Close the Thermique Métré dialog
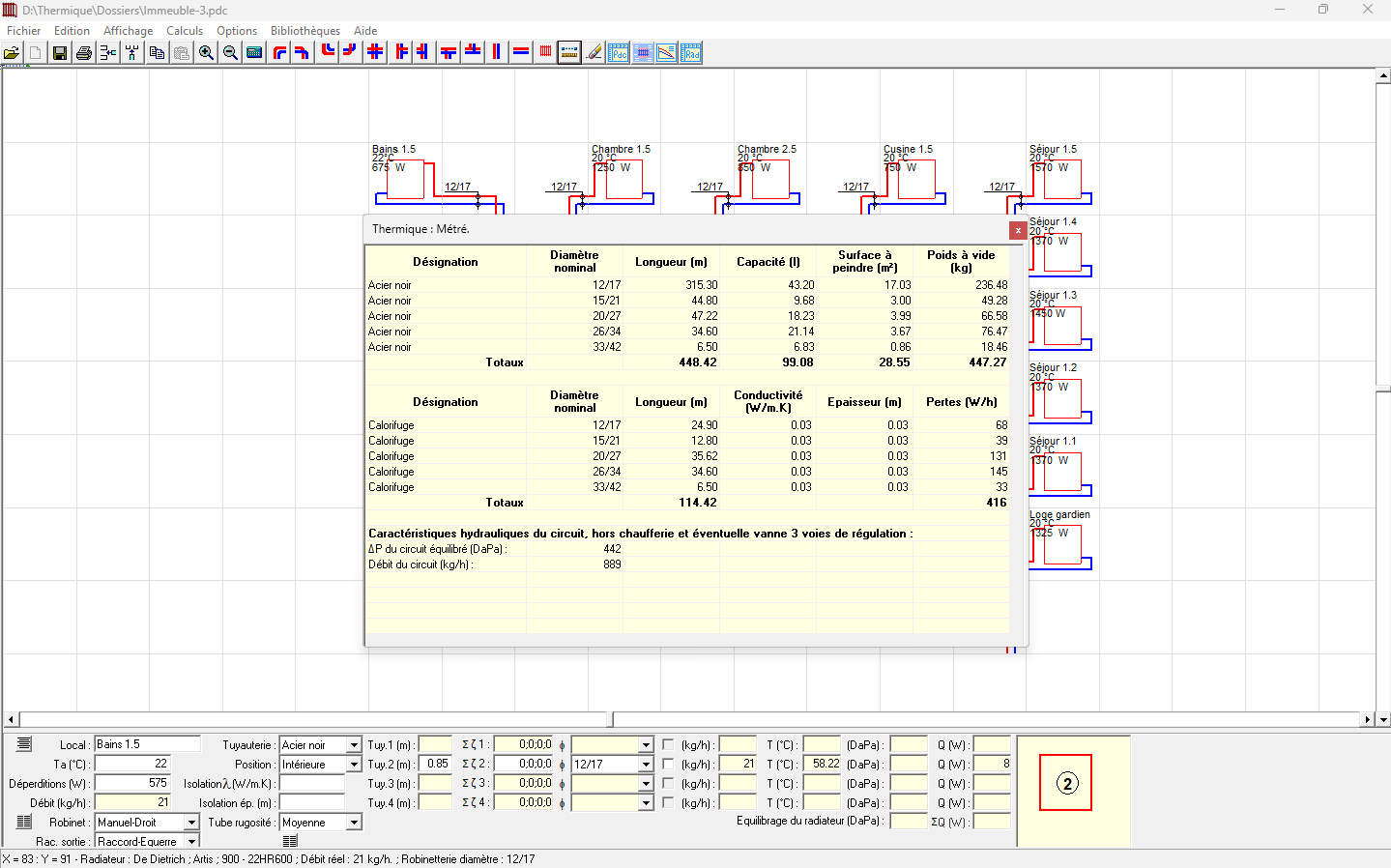 click(1017, 230)
